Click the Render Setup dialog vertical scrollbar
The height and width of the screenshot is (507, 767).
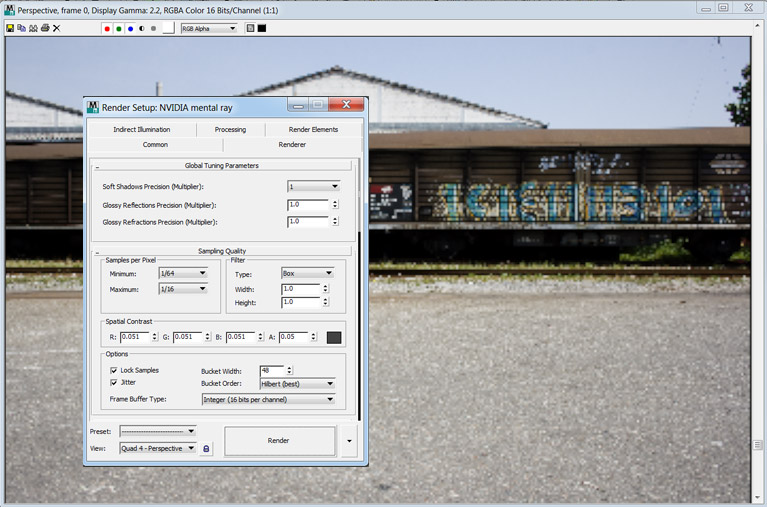[x=360, y=289]
